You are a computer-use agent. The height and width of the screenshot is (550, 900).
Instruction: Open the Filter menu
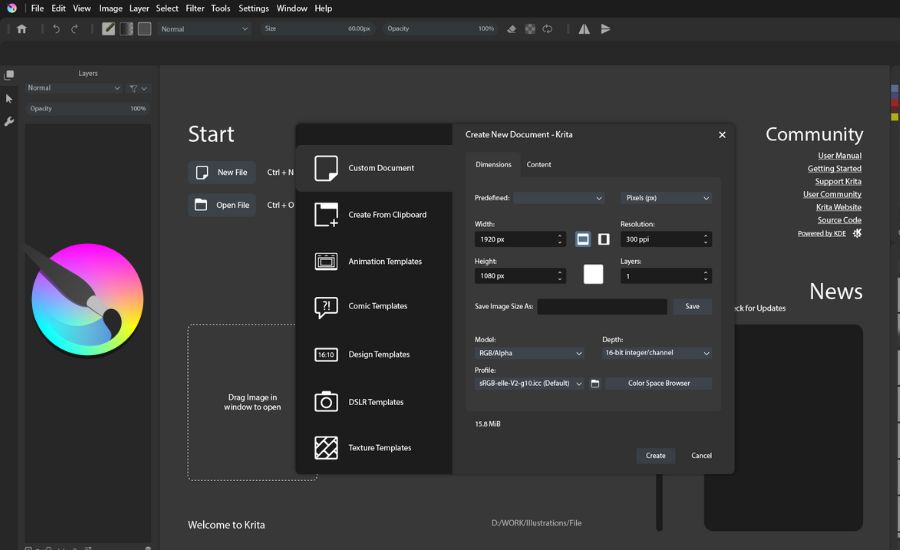(x=195, y=8)
